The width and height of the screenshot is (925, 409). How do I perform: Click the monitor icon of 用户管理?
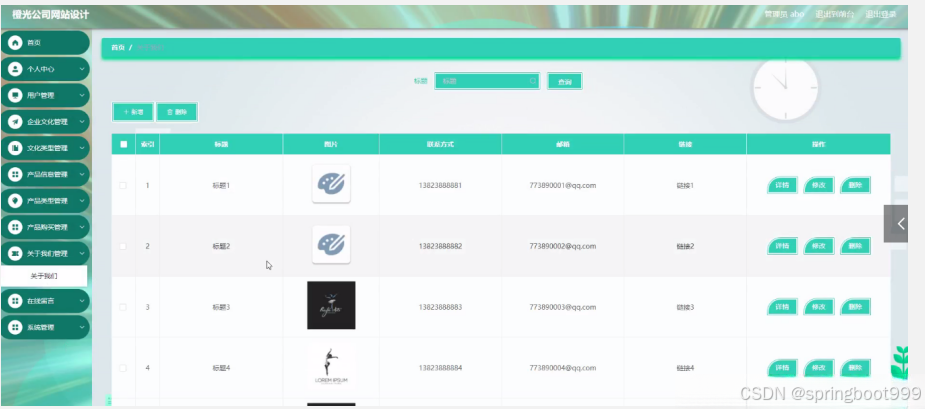coord(15,95)
